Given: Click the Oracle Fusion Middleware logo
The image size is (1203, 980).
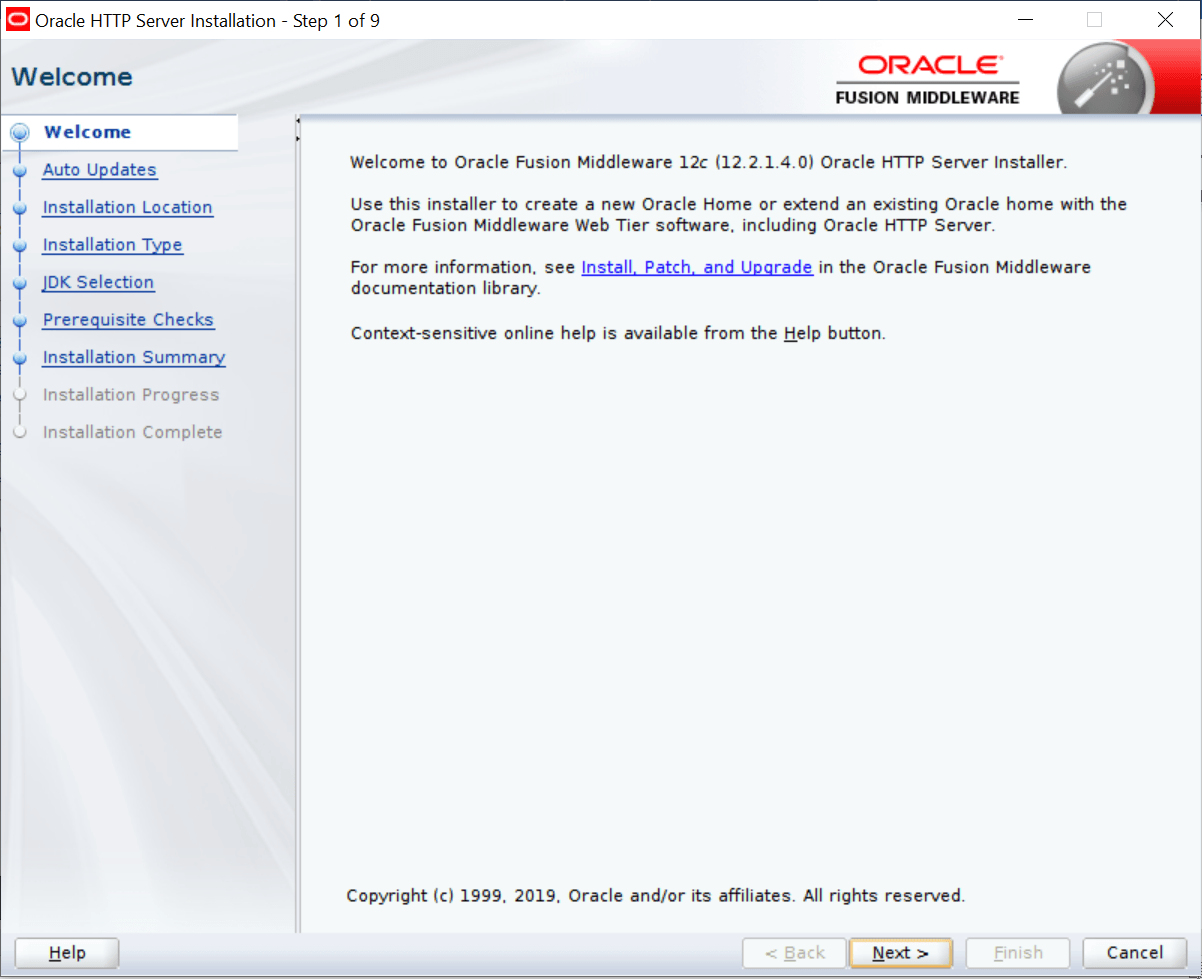Looking at the screenshot, I should tap(927, 76).
